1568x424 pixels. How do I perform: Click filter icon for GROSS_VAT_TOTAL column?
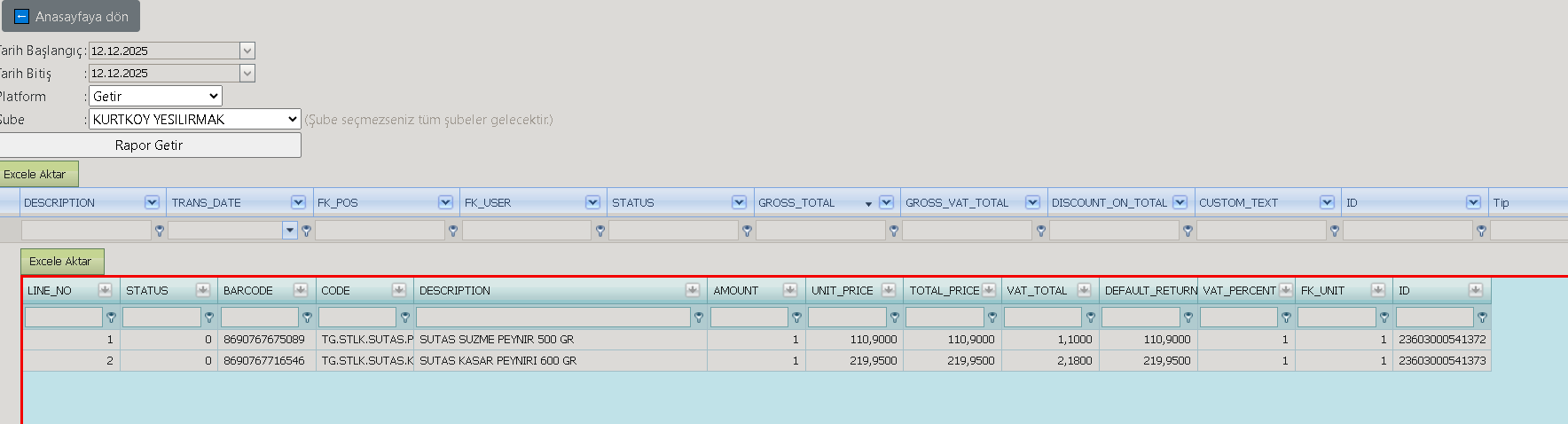coord(1041,231)
